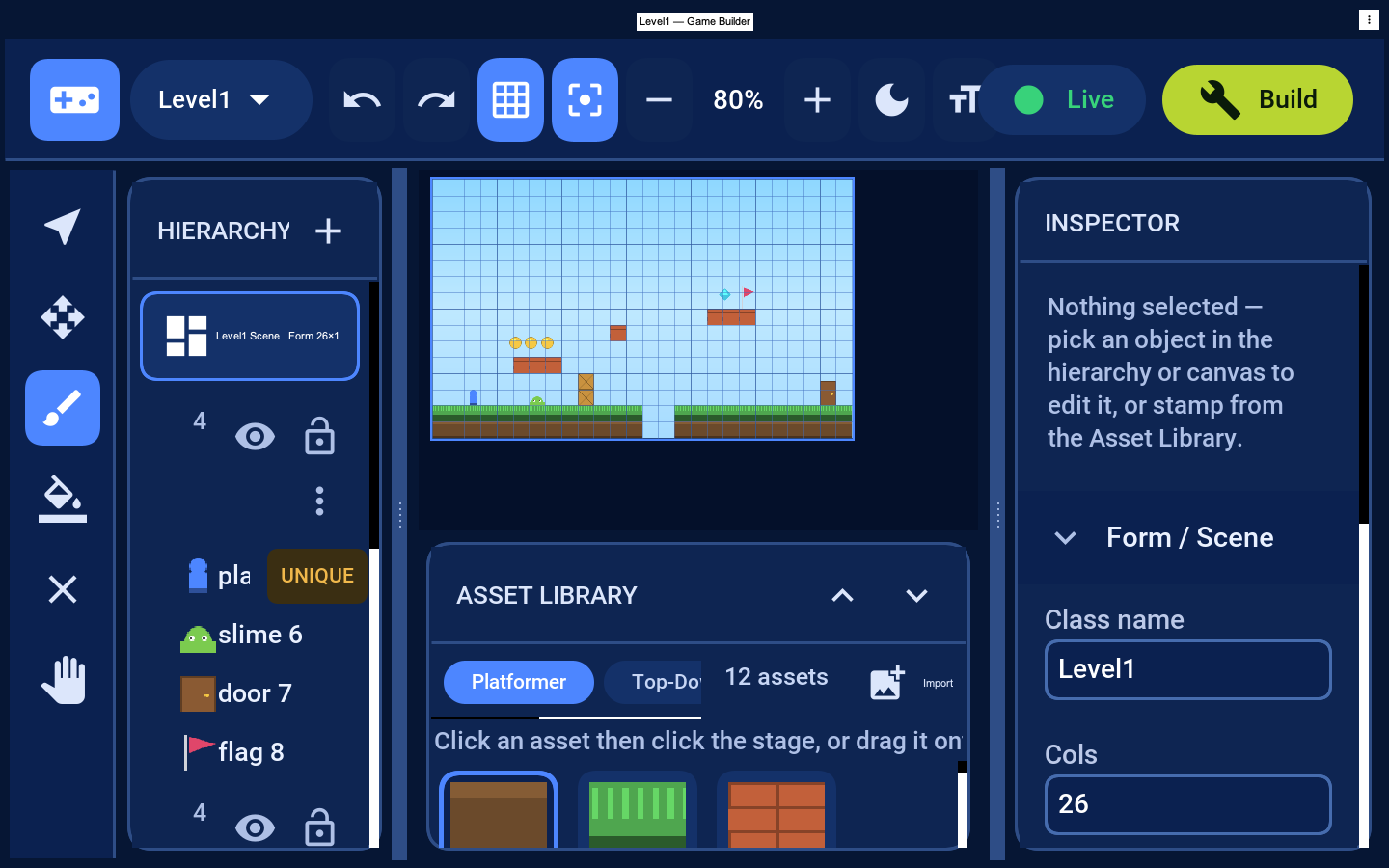Select the Level1 Scene hierarchy card
Image resolution: width=1389 pixels, height=868 pixels.
click(250, 336)
